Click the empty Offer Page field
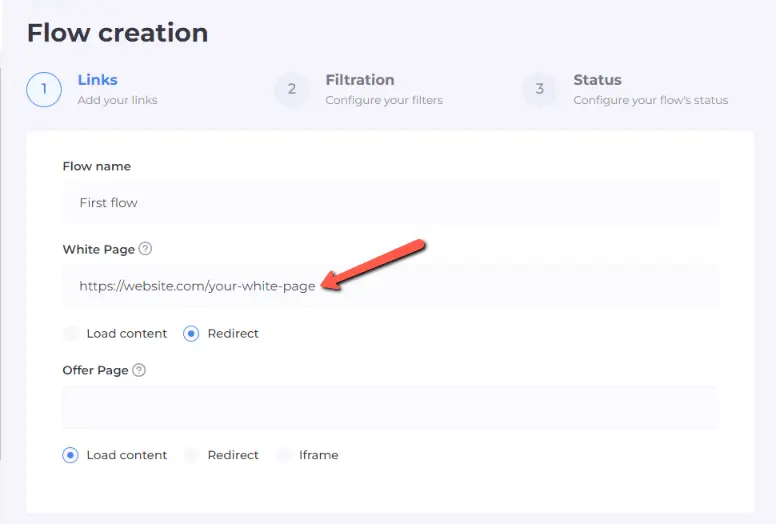 coord(390,408)
